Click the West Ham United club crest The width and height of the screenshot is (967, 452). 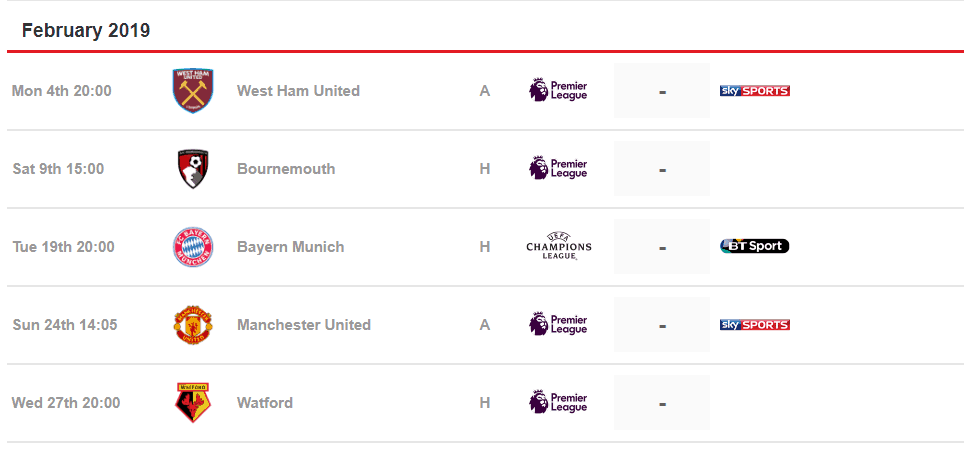click(x=192, y=91)
